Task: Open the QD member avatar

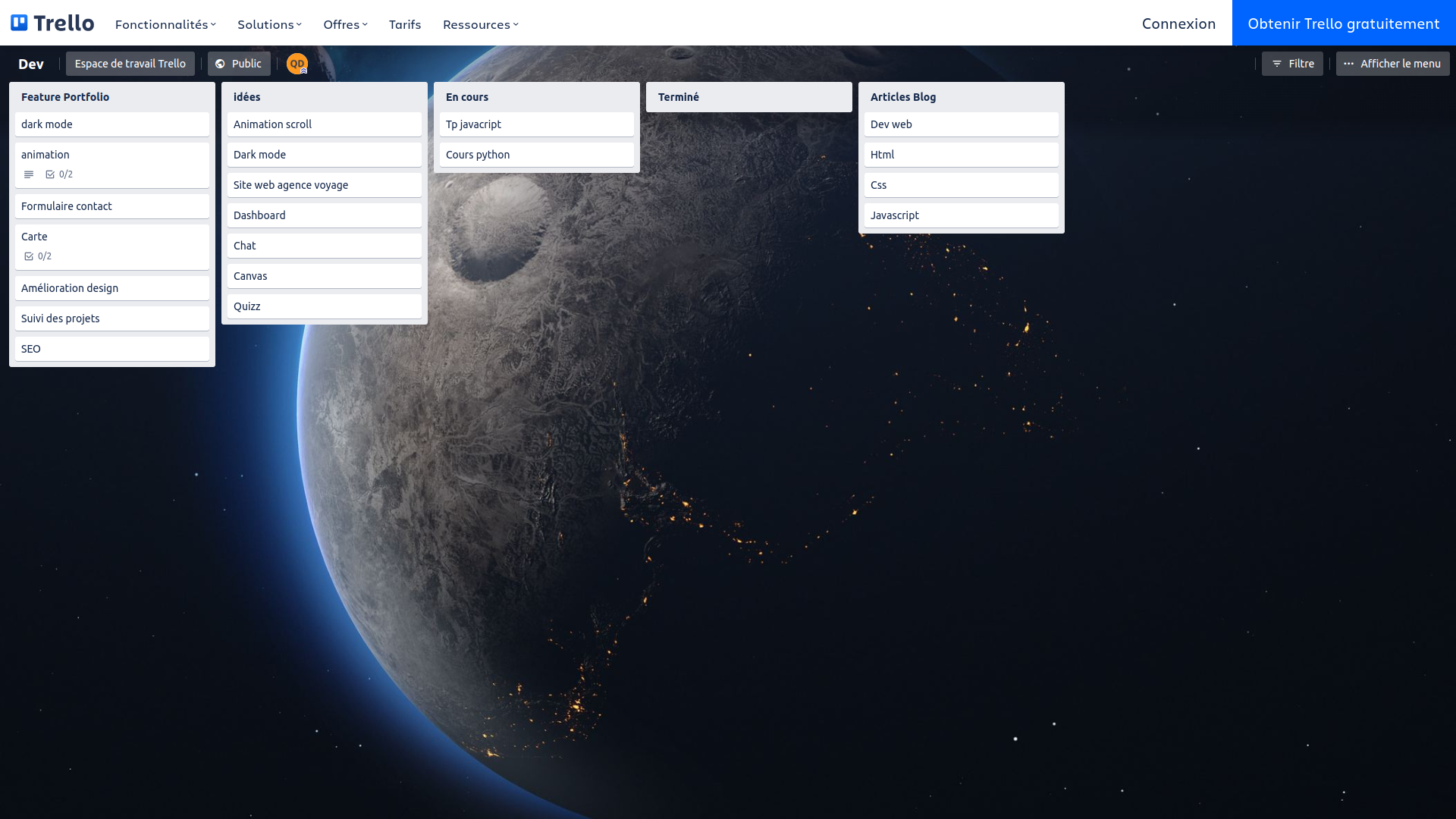Action: point(297,64)
